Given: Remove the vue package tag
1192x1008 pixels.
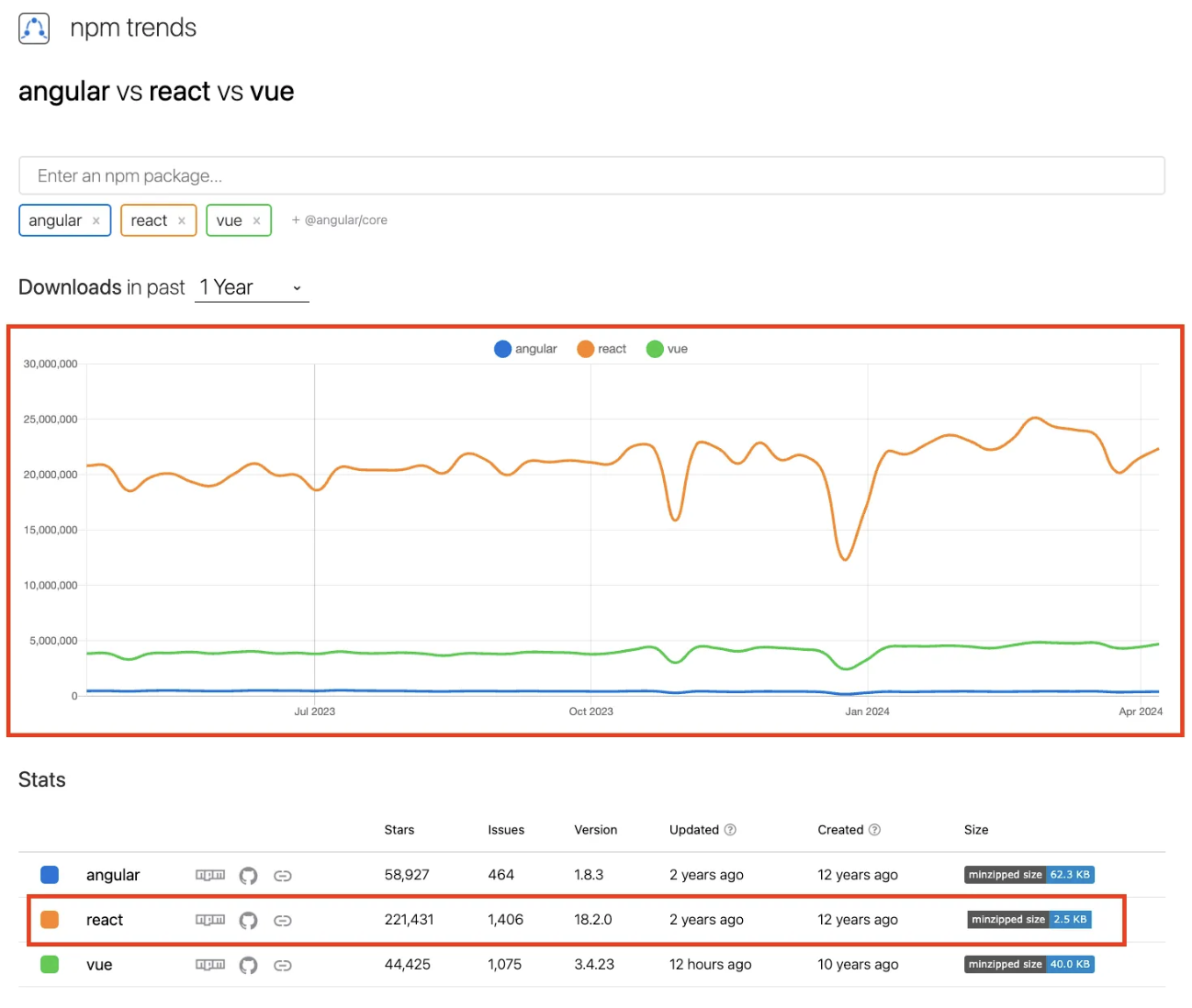Looking at the screenshot, I should pyautogui.click(x=256, y=221).
